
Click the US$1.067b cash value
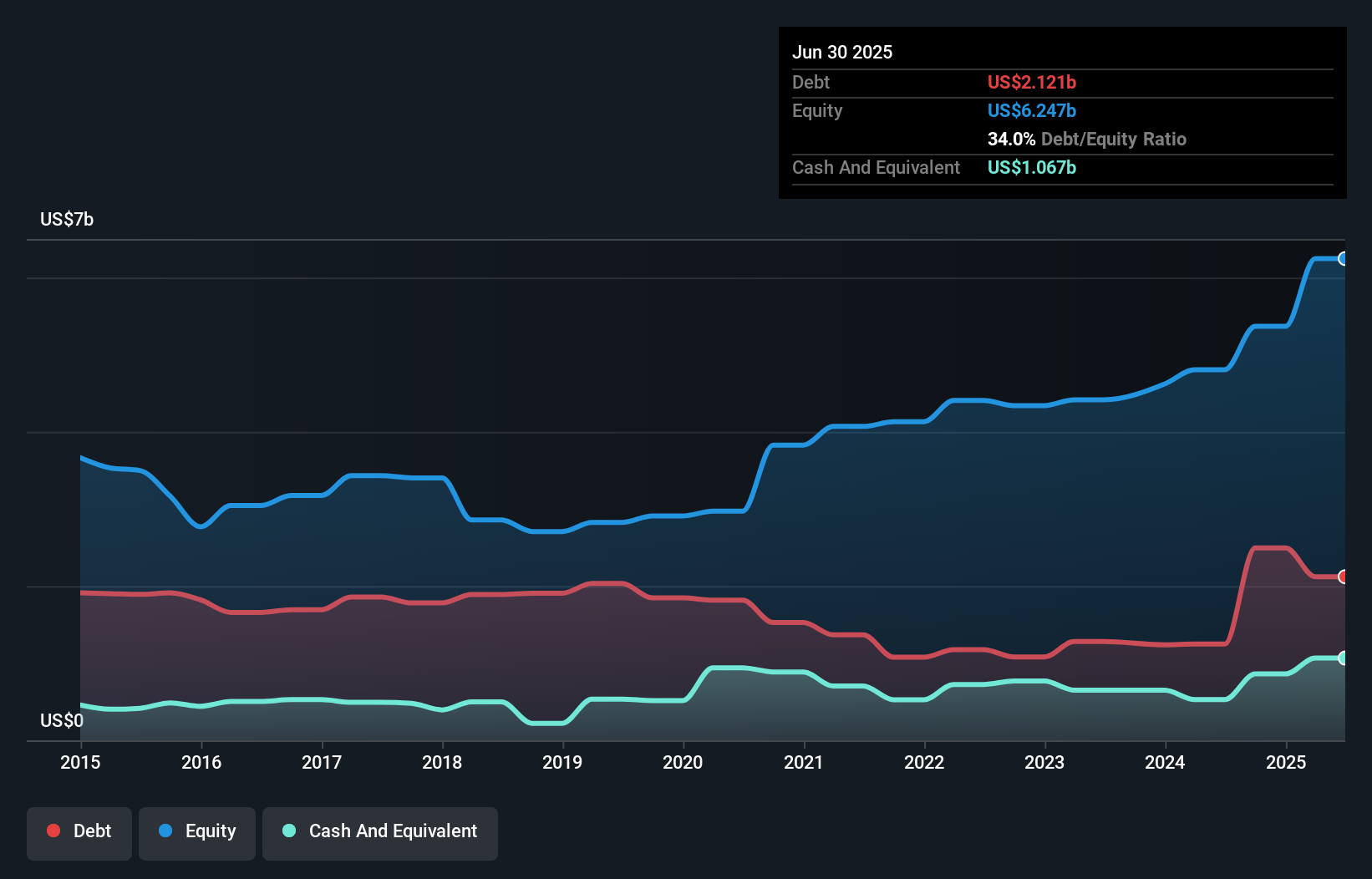click(1032, 167)
